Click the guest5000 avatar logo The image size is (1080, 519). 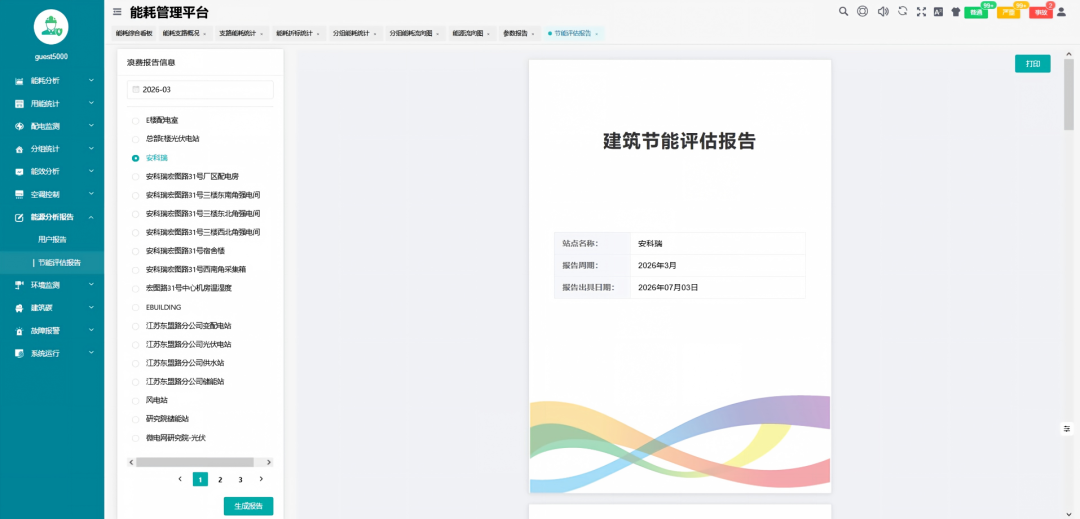[52, 26]
